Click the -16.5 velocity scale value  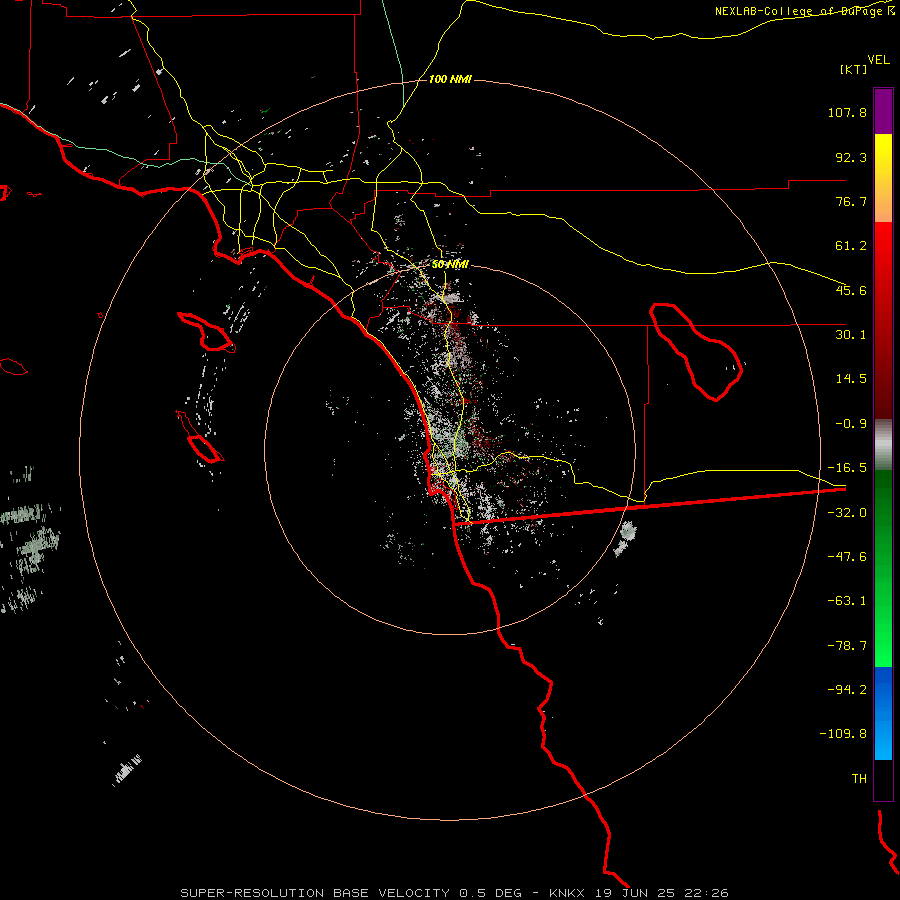click(847, 468)
